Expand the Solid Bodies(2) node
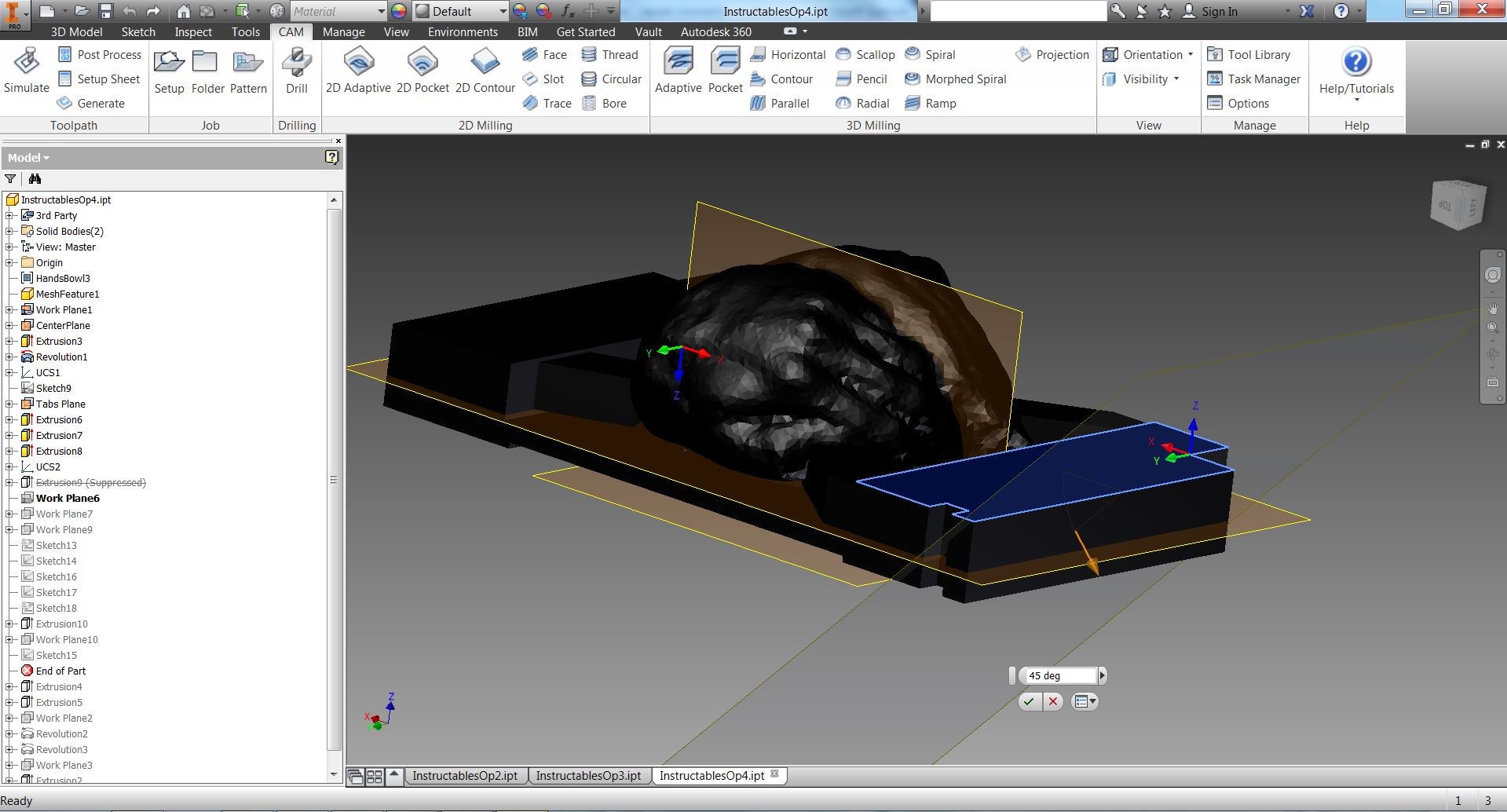The height and width of the screenshot is (812, 1507). point(9,231)
